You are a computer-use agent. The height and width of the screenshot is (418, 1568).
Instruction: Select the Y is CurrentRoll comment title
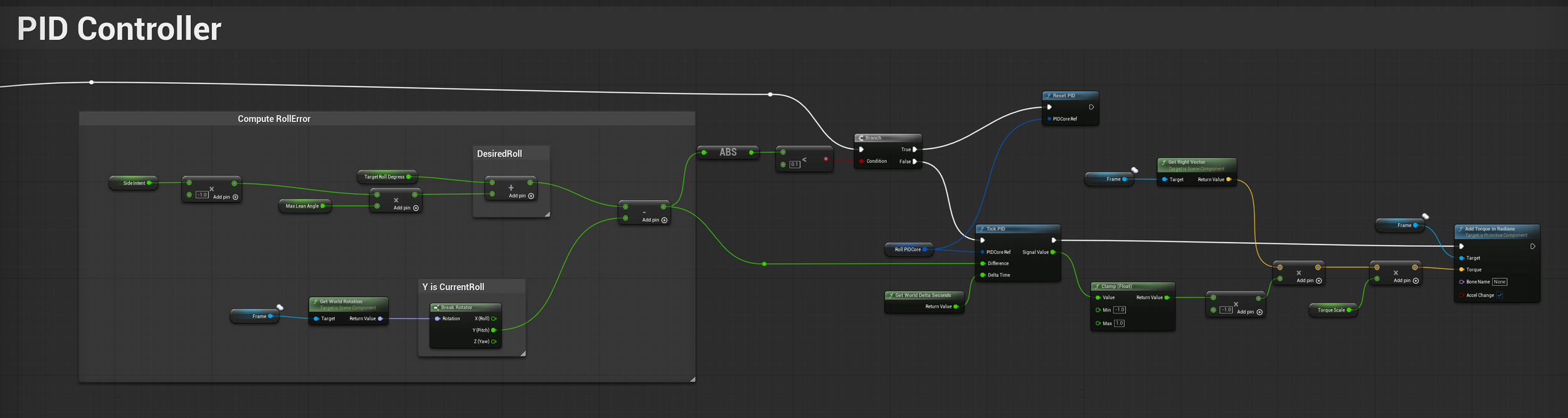pos(453,287)
